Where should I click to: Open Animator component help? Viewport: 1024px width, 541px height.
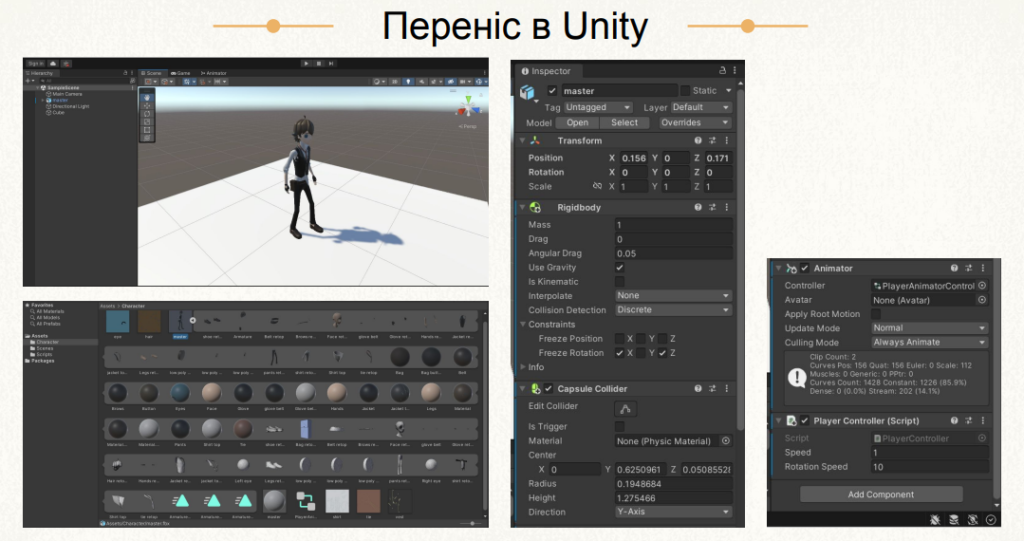click(954, 268)
